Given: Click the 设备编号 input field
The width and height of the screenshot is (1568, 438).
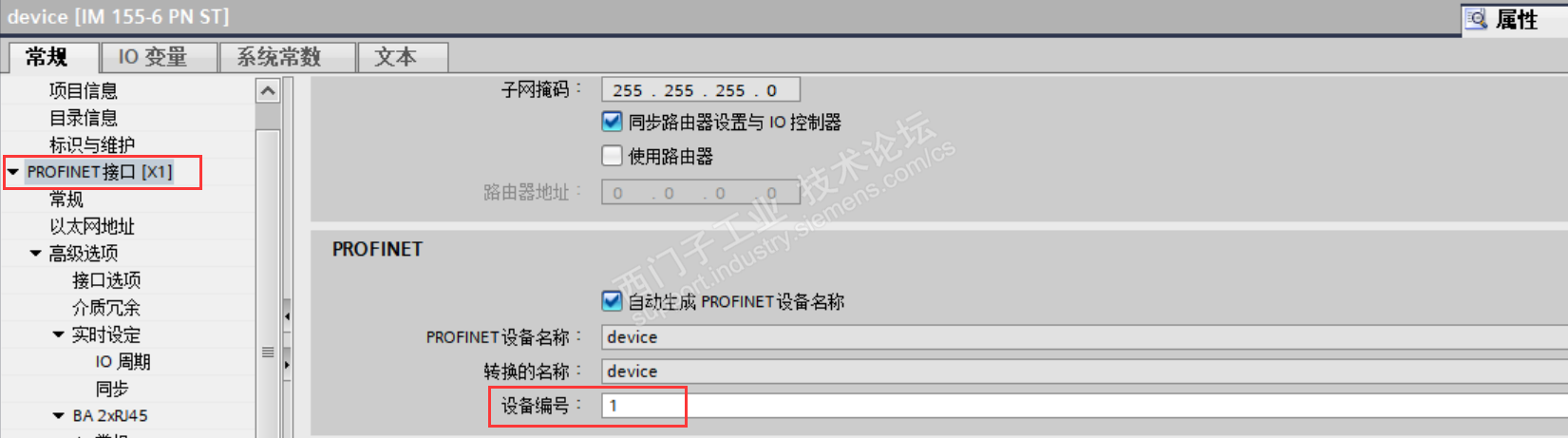Looking at the screenshot, I should [1085, 406].
